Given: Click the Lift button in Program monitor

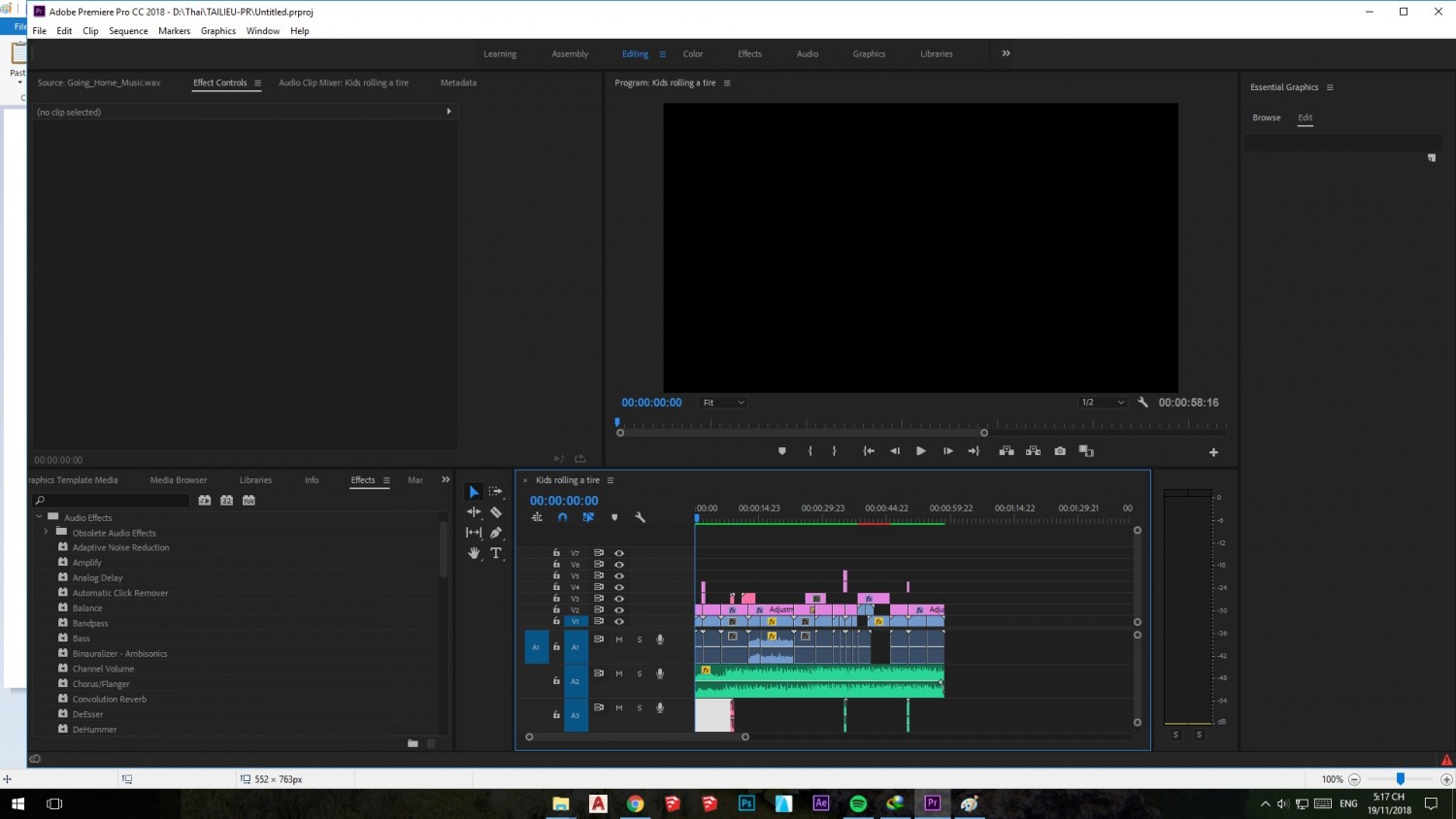Looking at the screenshot, I should click(1007, 451).
